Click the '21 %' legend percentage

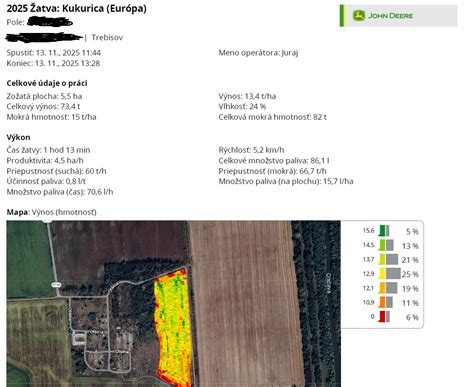tap(410, 260)
